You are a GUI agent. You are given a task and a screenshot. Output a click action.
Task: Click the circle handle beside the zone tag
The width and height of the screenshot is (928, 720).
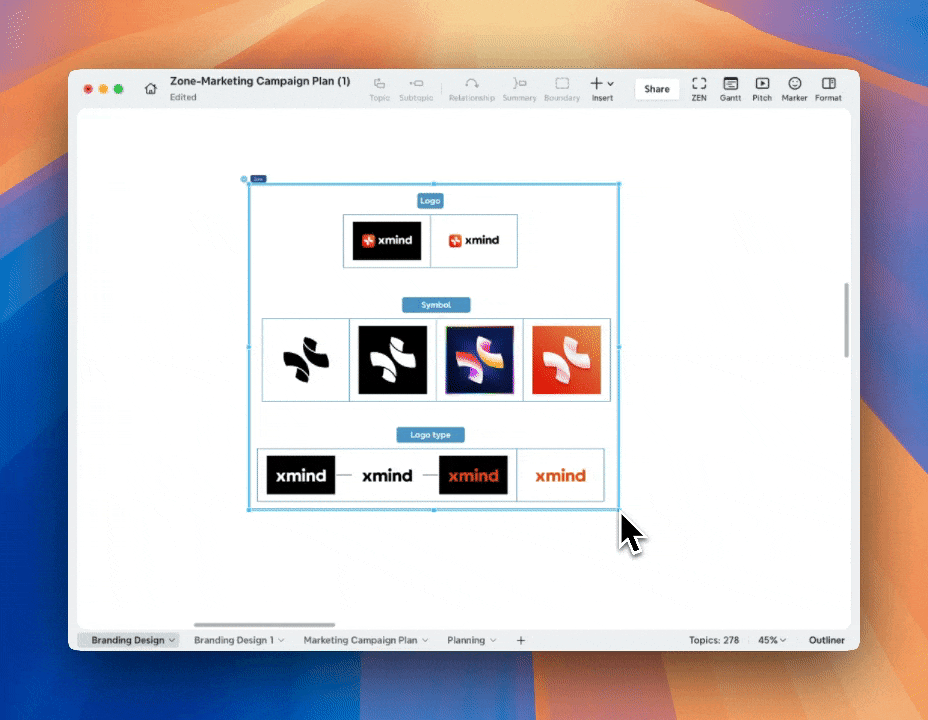click(244, 179)
